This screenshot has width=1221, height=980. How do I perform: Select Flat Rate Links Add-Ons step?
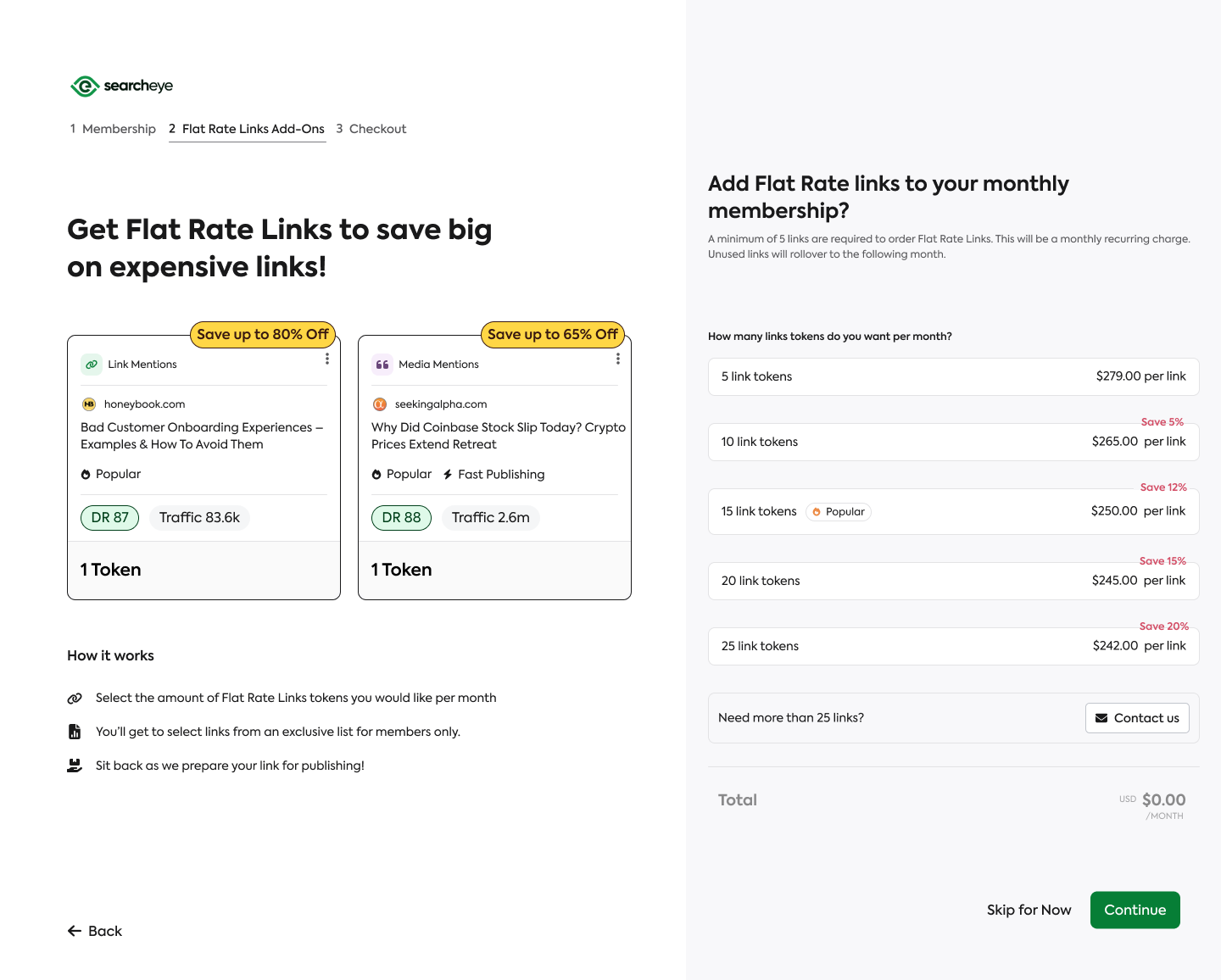(247, 129)
